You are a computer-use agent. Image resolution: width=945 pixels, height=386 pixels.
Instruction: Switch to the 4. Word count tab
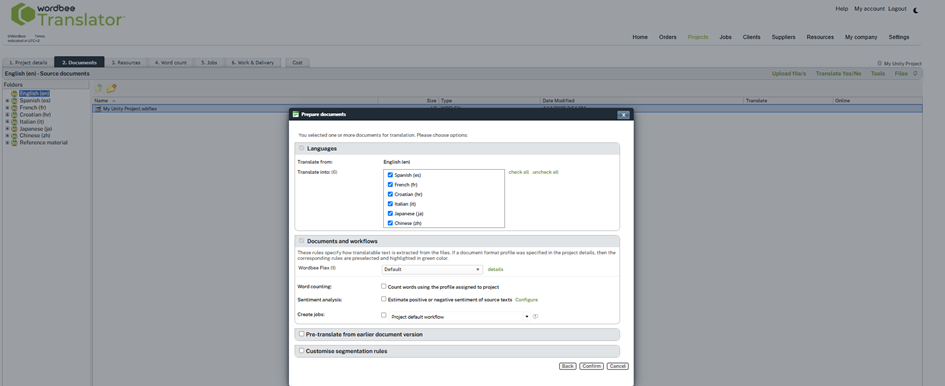point(171,62)
